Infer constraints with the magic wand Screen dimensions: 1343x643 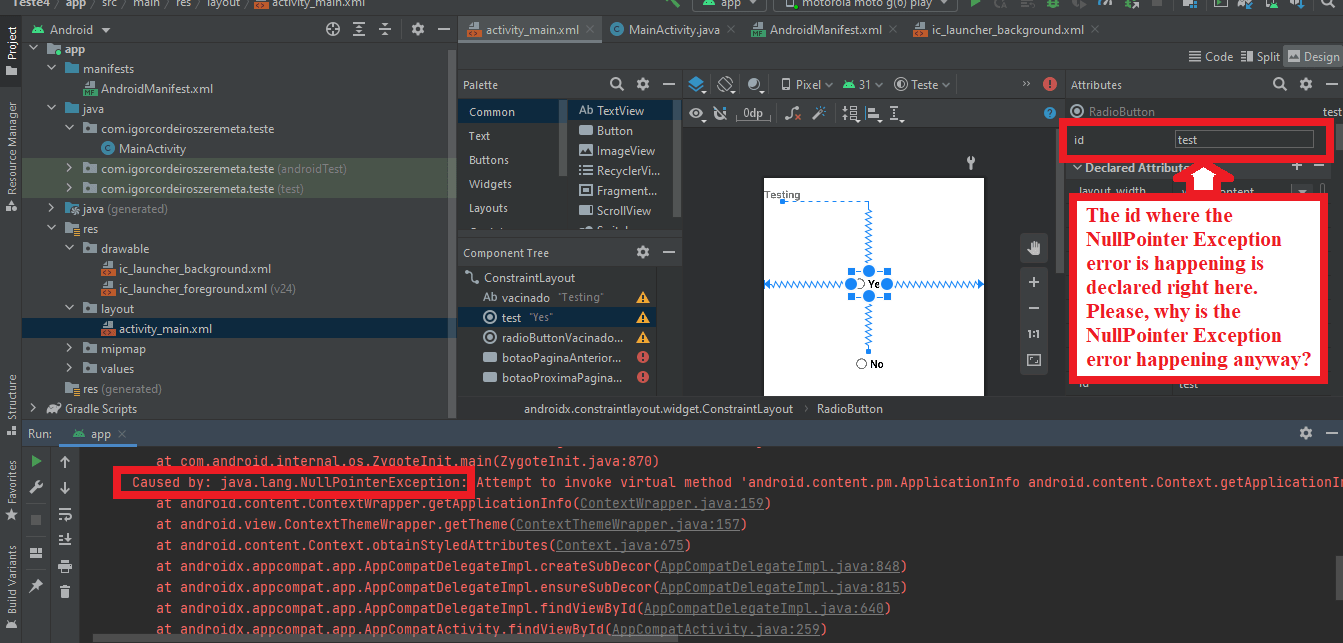[819, 114]
